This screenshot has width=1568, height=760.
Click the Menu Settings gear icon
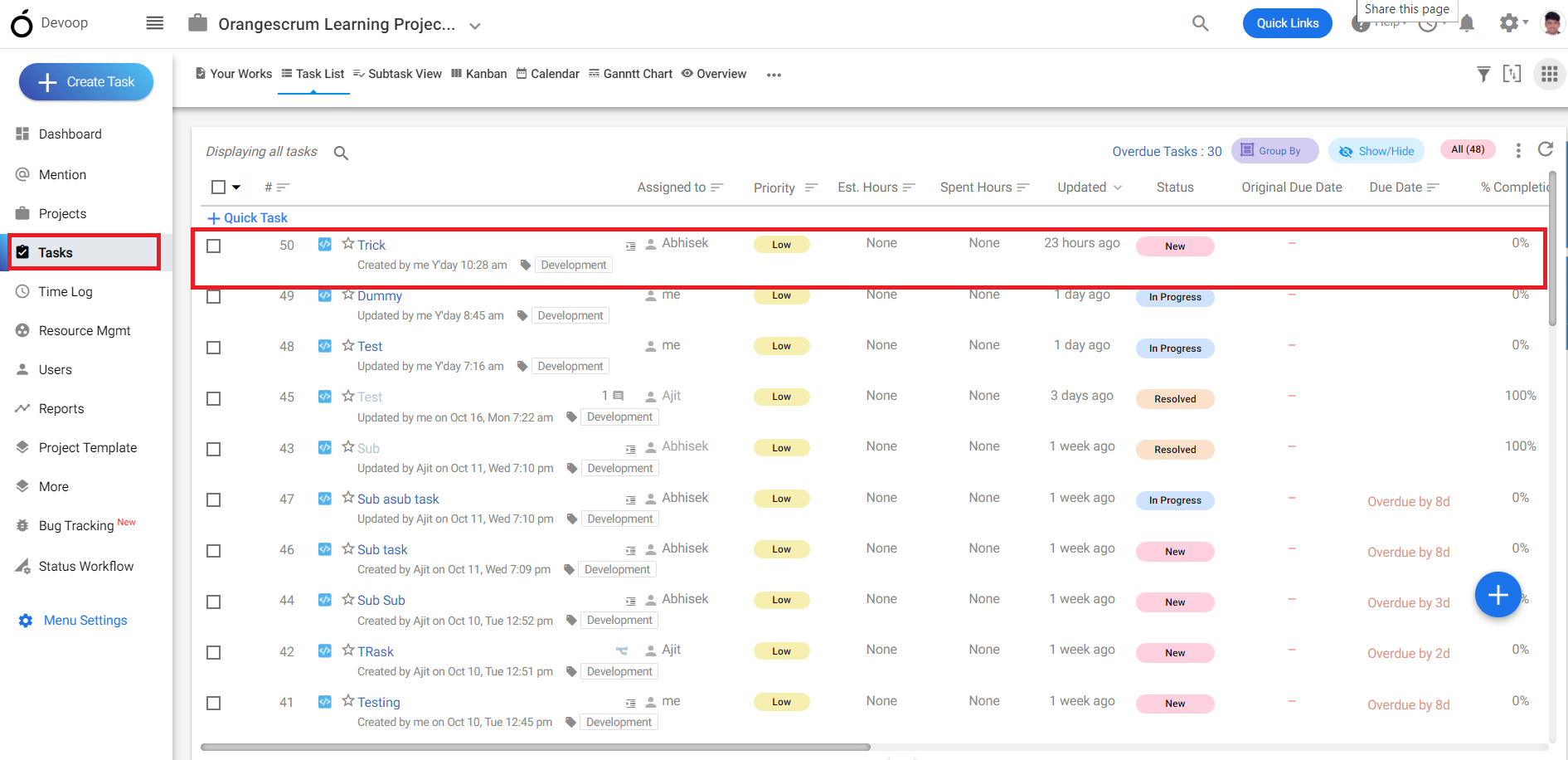(x=26, y=621)
